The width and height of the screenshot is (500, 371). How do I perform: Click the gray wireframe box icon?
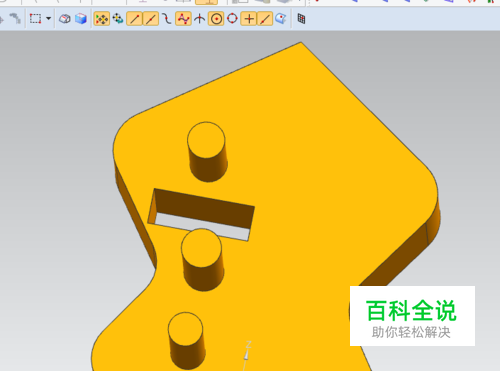pyautogui.click(x=65, y=19)
